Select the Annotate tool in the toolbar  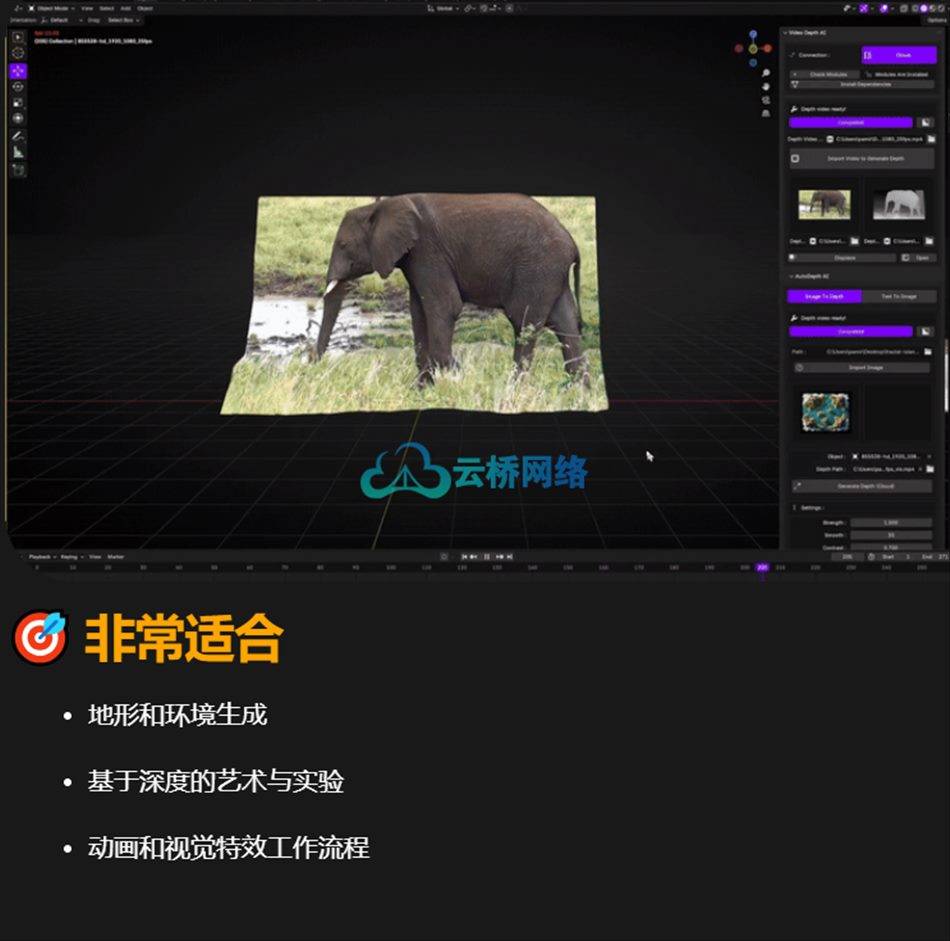coord(18,136)
